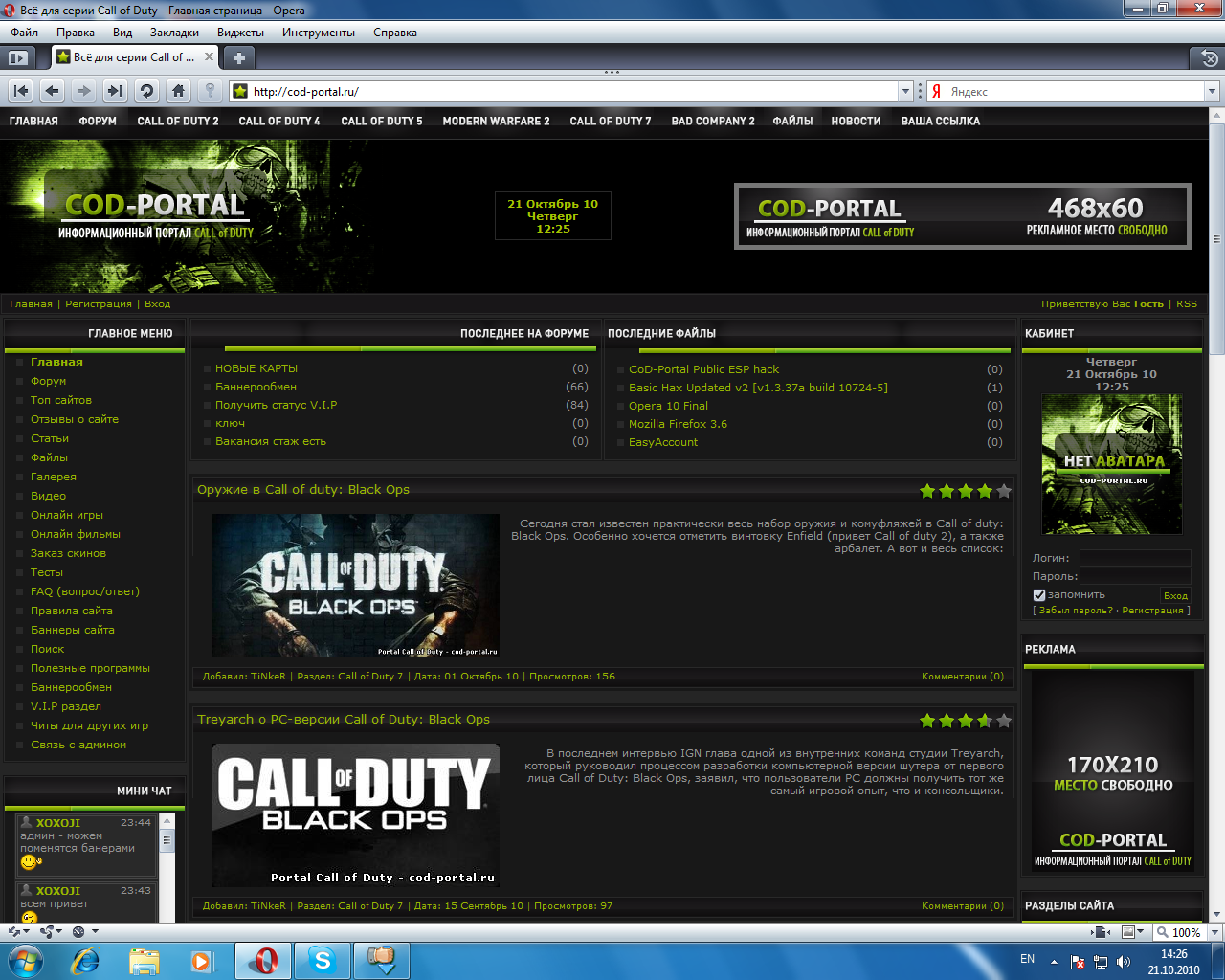Open the 'CoD-Portal Public ESP hack' file
The image size is (1225, 980).
(703, 369)
